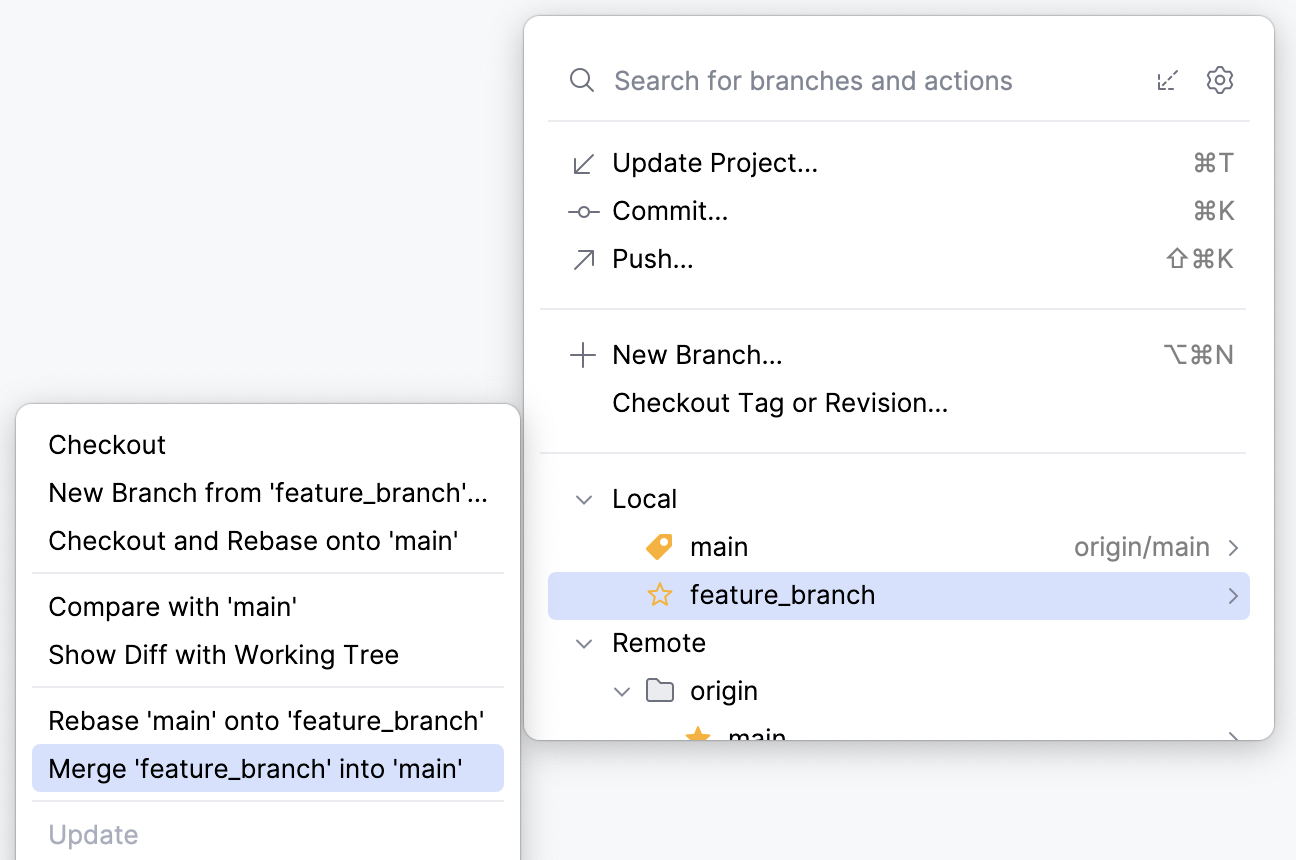Image resolution: width=1296 pixels, height=860 pixels.
Task: Click the Commit node icon
Action: pos(583,211)
